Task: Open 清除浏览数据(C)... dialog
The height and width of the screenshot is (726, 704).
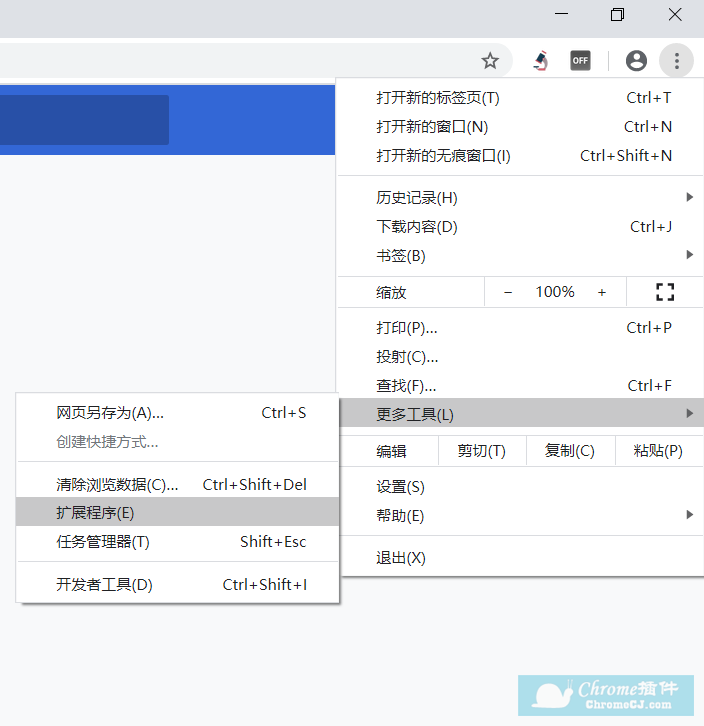Action: click(177, 485)
